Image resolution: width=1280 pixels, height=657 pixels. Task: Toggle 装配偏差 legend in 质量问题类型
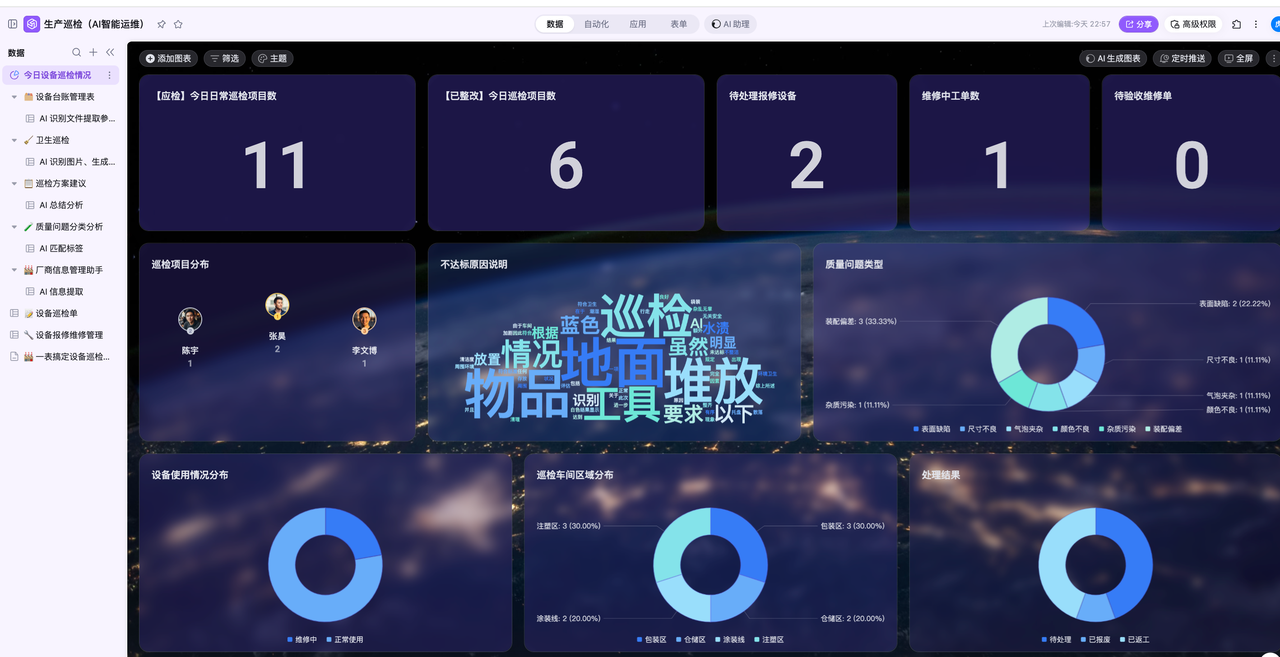1163,429
